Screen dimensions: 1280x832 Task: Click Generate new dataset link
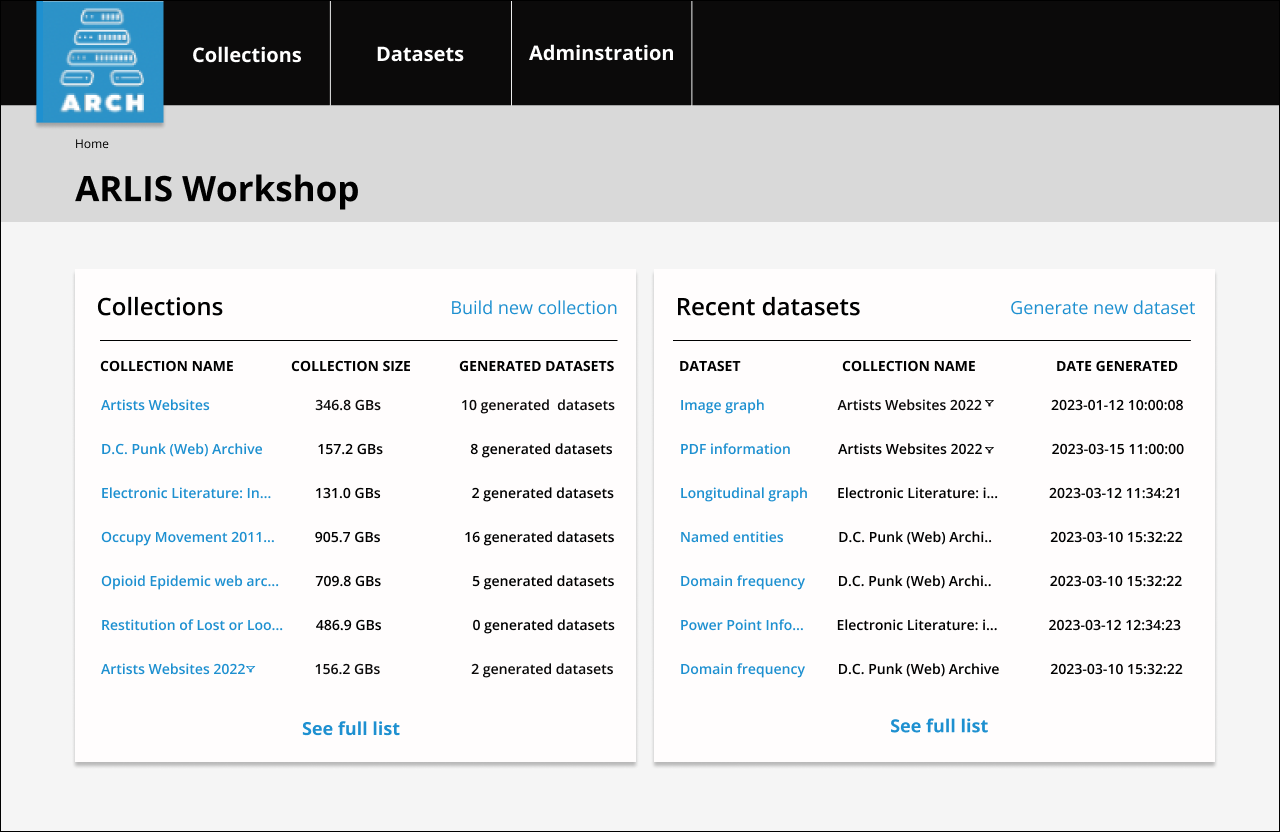click(x=1103, y=308)
